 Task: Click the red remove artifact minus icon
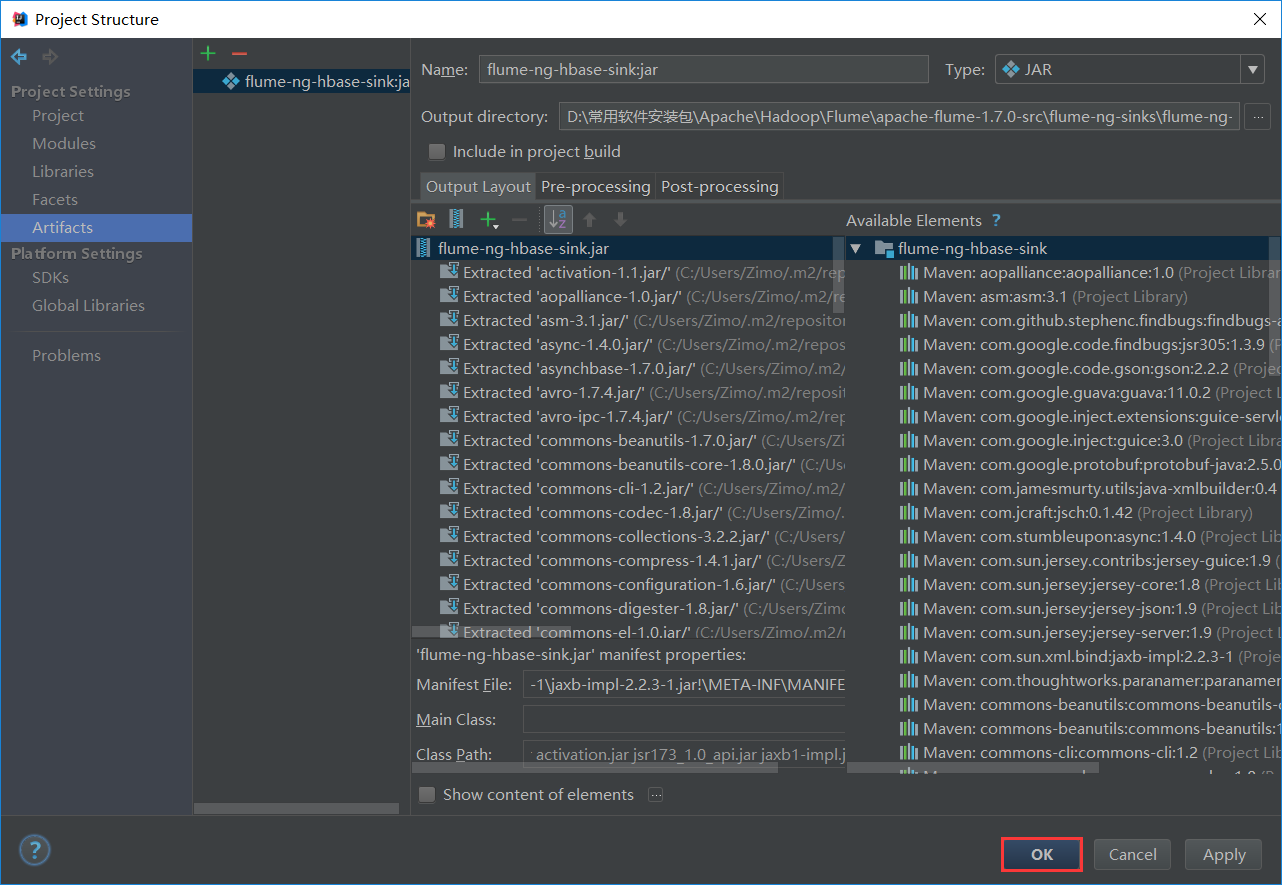(239, 53)
